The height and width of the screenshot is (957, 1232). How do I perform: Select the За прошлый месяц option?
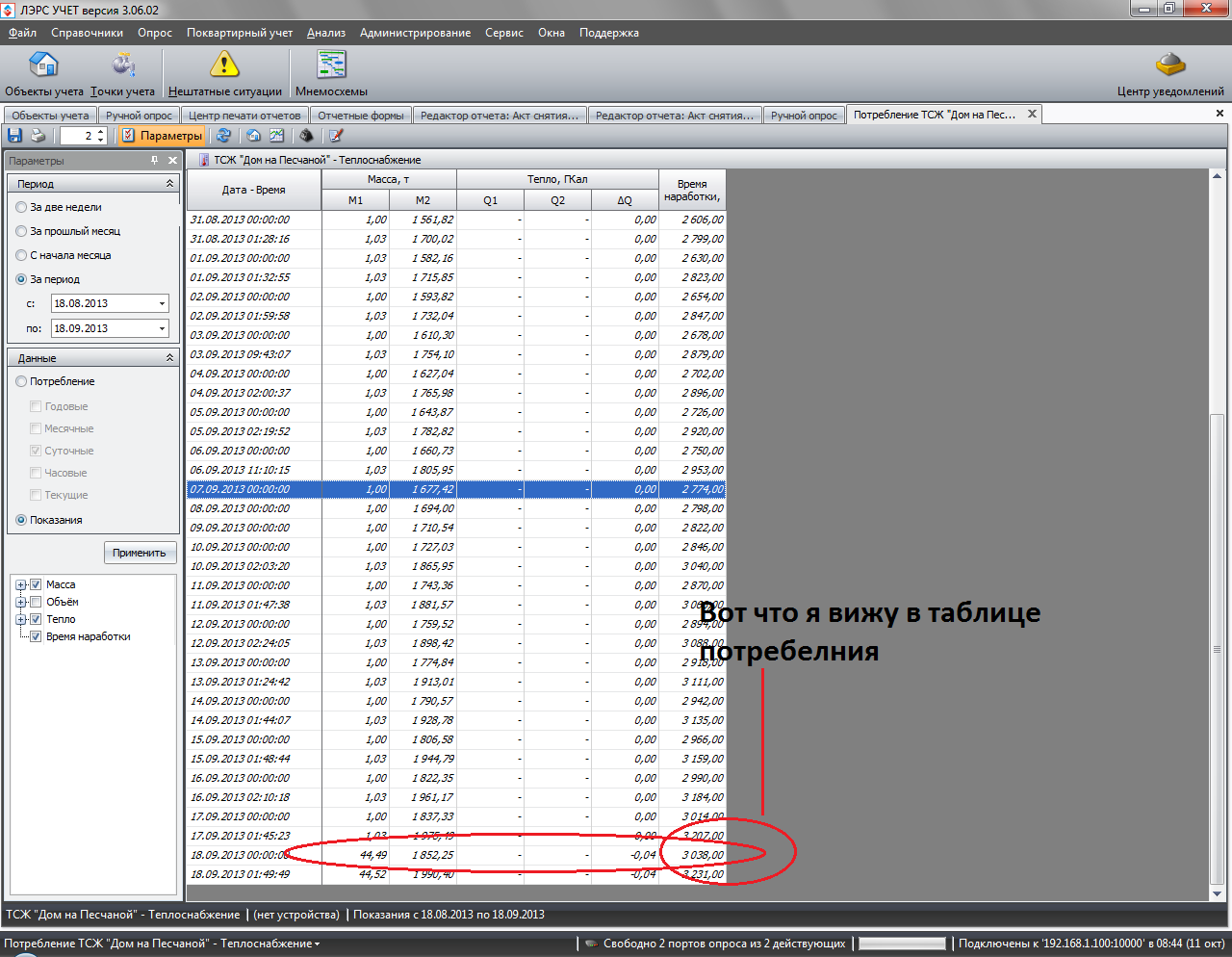pyautogui.click(x=21, y=231)
